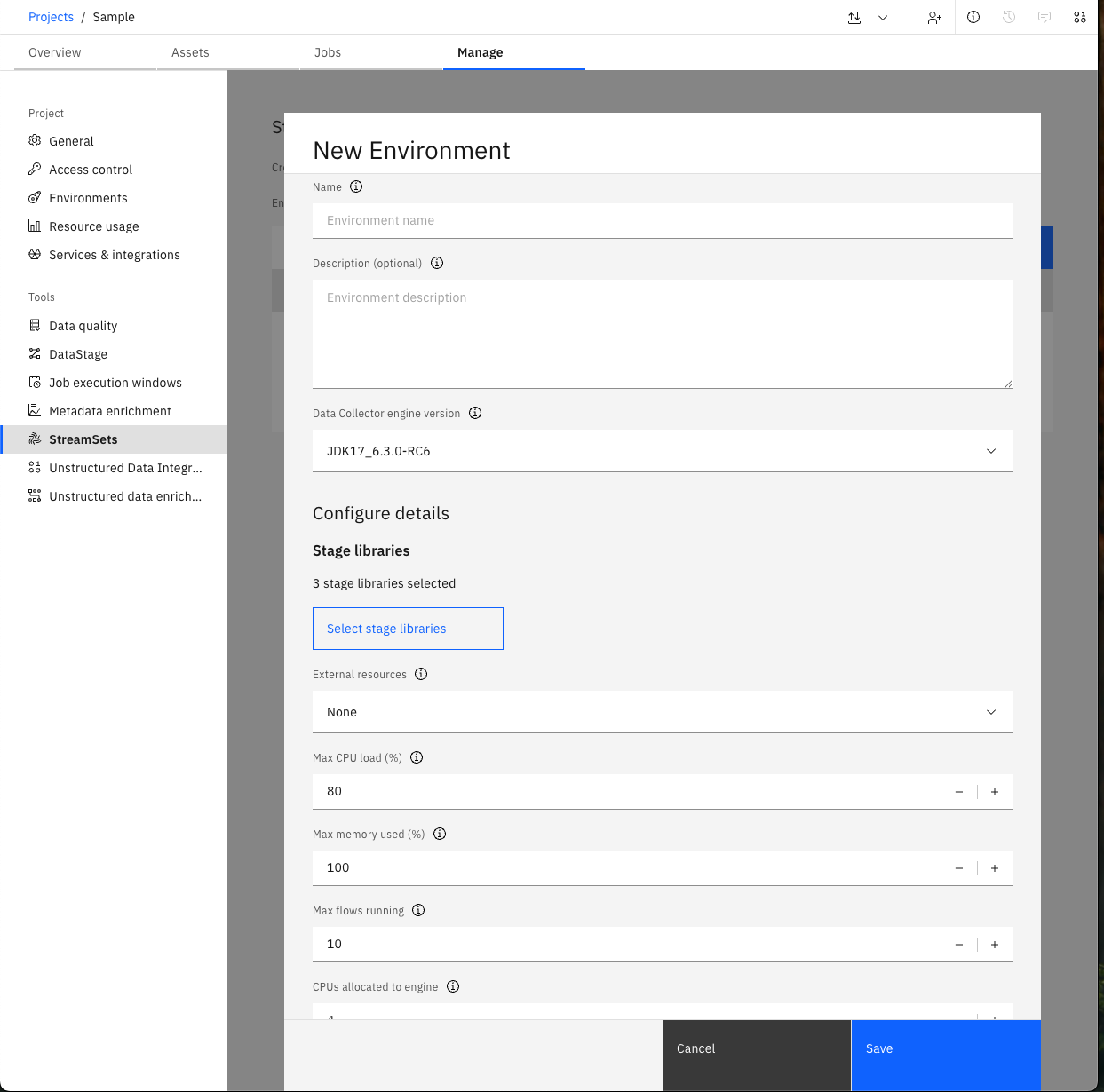Show info for External resources

421,674
